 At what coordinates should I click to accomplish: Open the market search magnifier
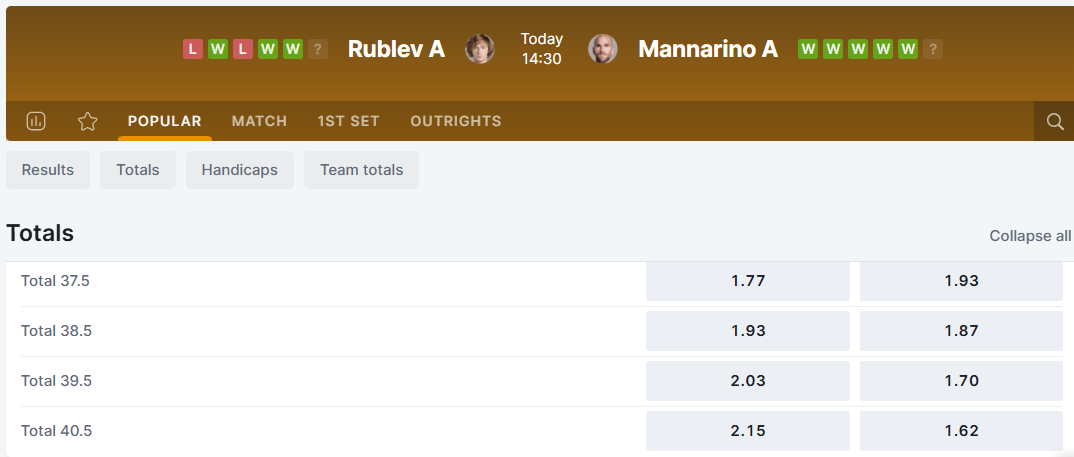click(x=1054, y=121)
